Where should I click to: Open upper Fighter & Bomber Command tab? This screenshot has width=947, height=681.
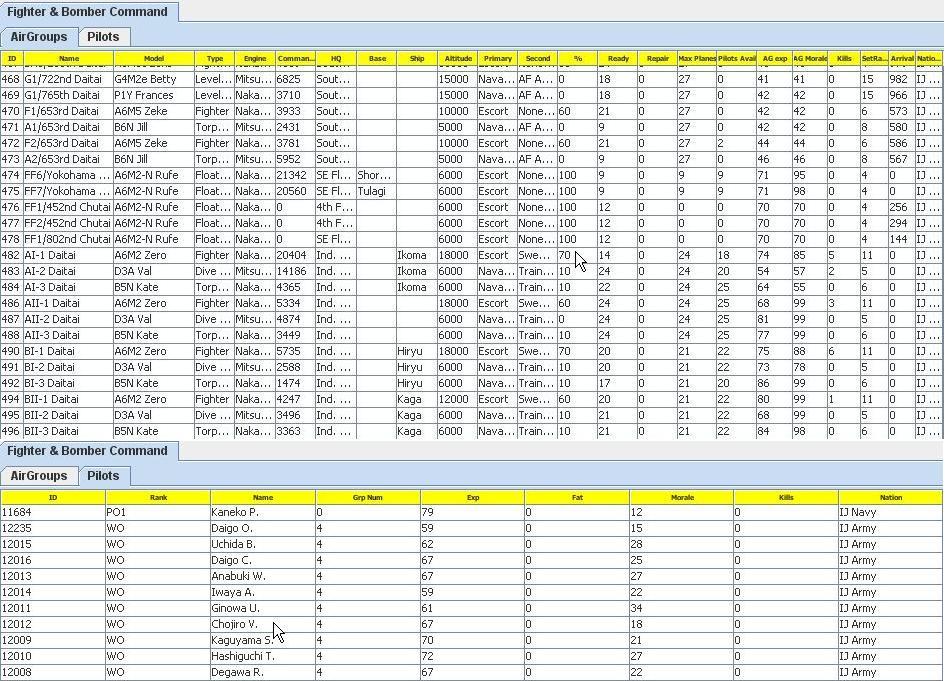tap(88, 11)
